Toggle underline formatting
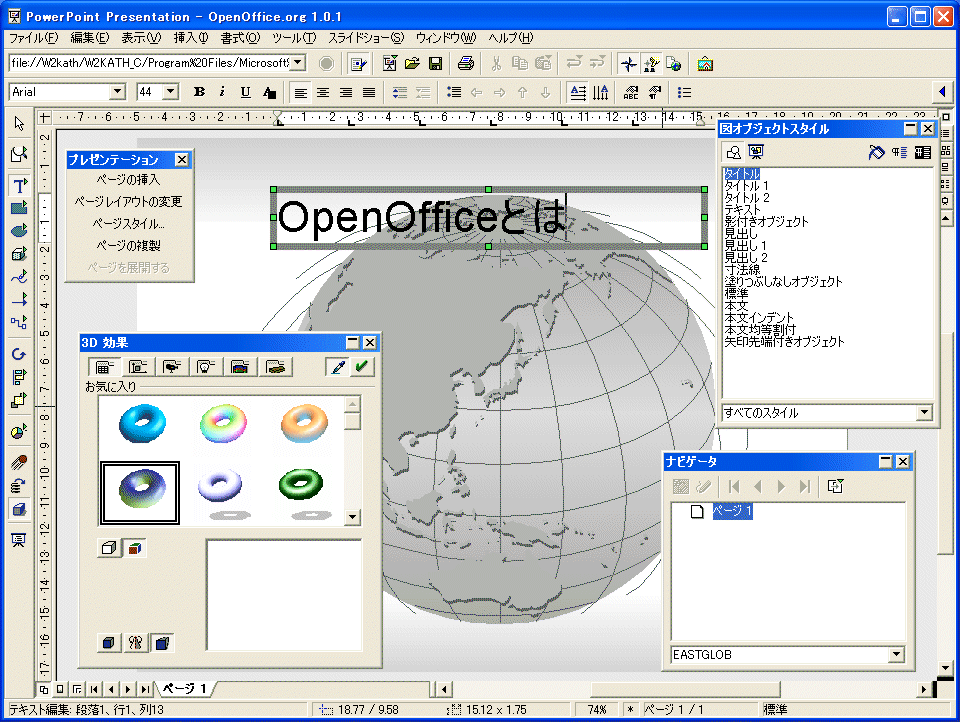This screenshot has width=960, height=722. [245, 92]
